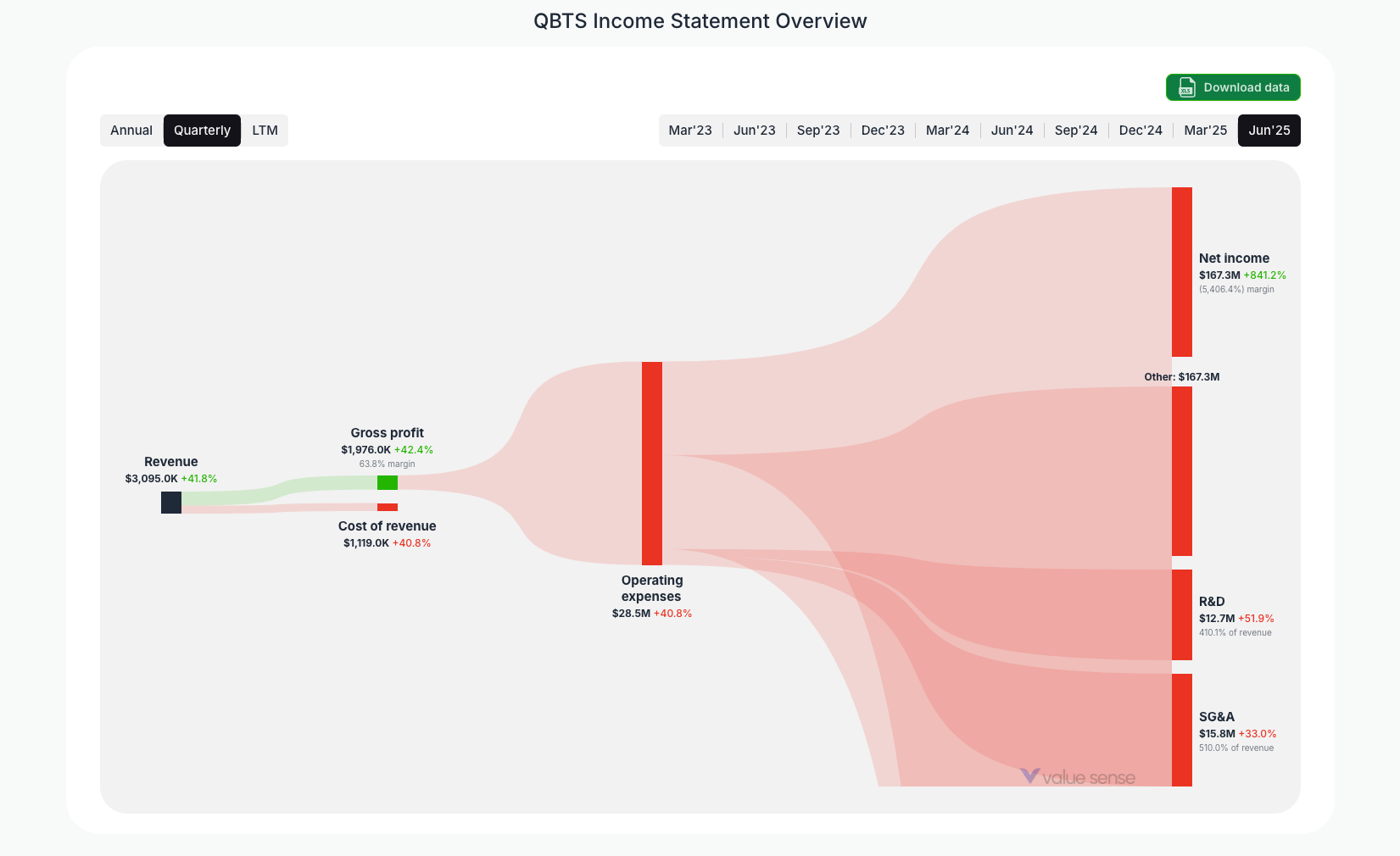Image resolution: width=1400 pixels, height=856 pixels.
Task: Select the SG&A node
Action: (1181, 729)
